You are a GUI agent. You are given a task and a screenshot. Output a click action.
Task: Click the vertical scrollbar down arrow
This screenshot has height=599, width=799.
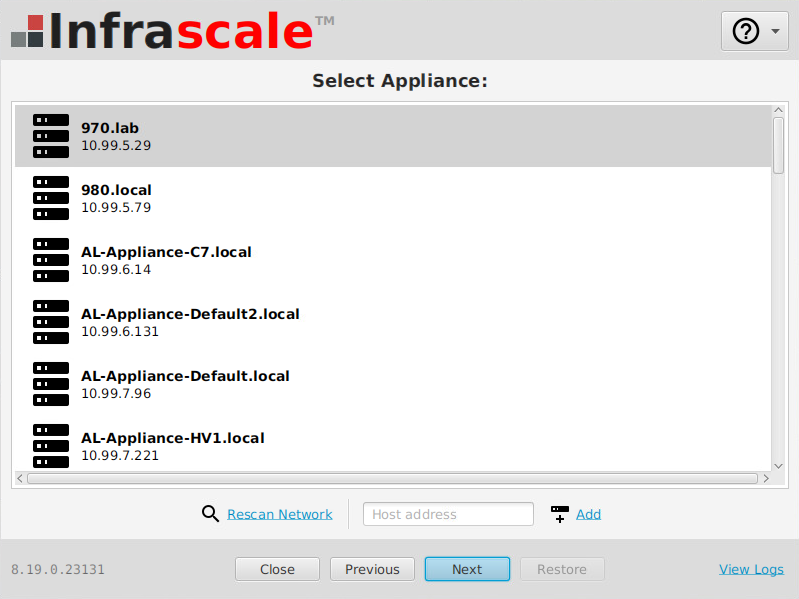(x=779, y=465)
